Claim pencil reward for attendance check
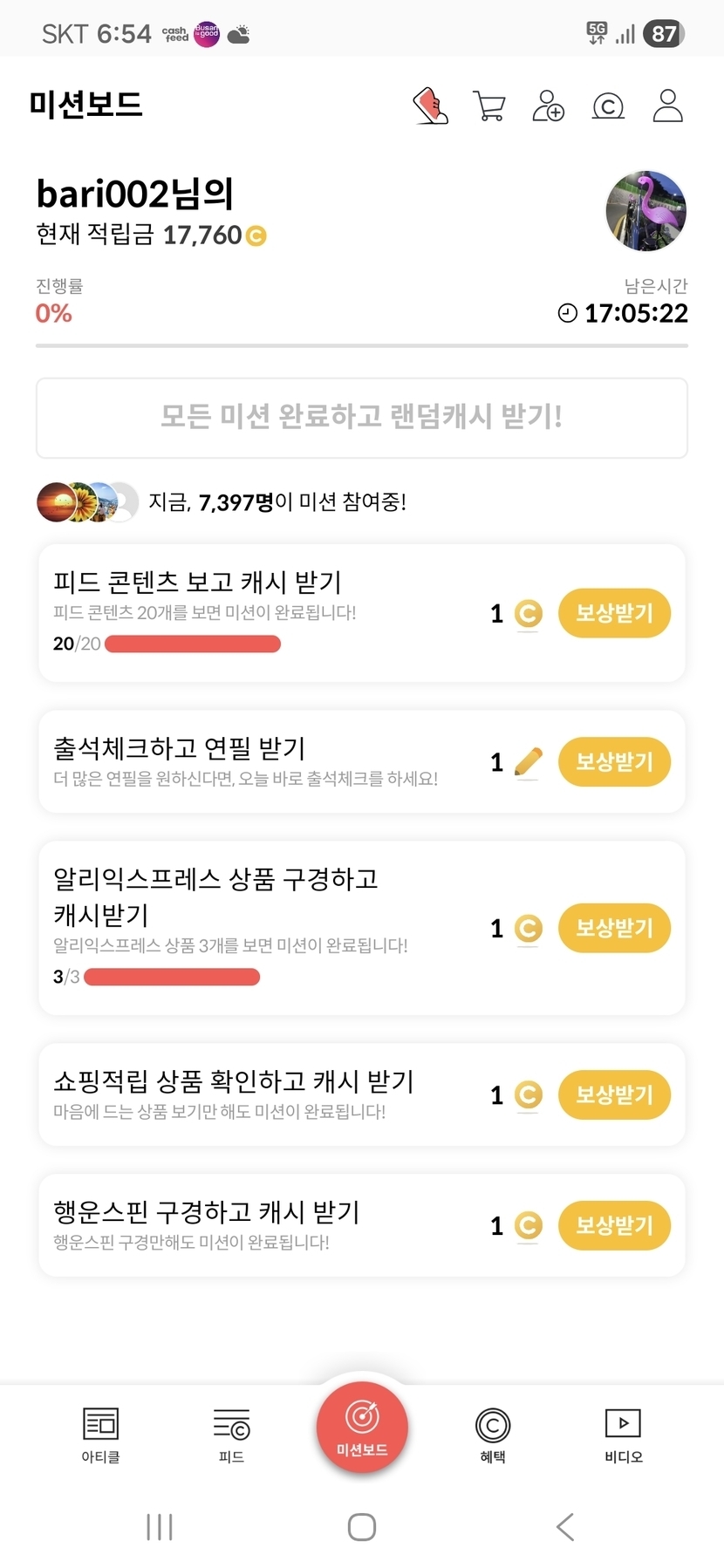This screenshot has width=724, height=1568. pos(614,762)
